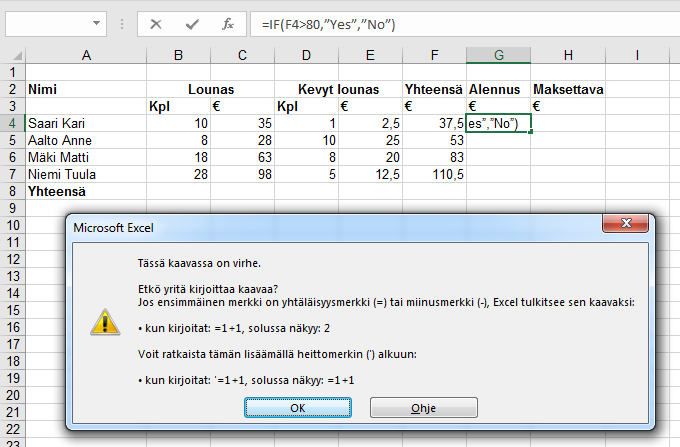The height and width of the screenshot is (447, 680).
Task: Select column E header
Action: click(x=370, y=55)
